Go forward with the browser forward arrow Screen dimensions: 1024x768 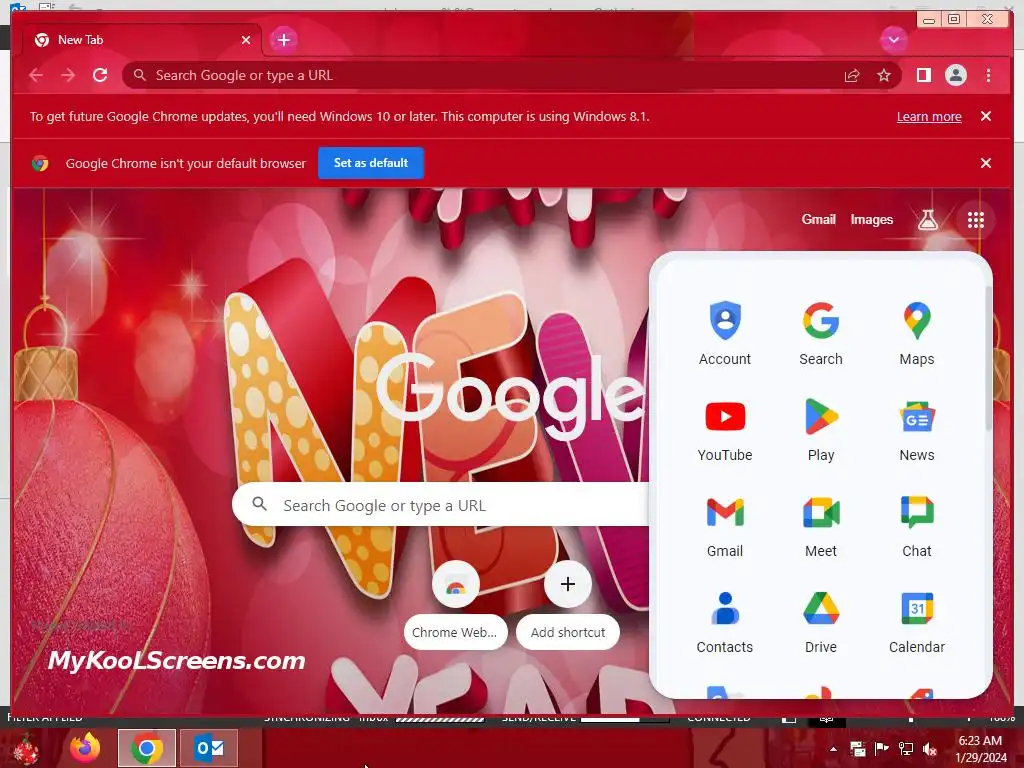coord(68,76)
